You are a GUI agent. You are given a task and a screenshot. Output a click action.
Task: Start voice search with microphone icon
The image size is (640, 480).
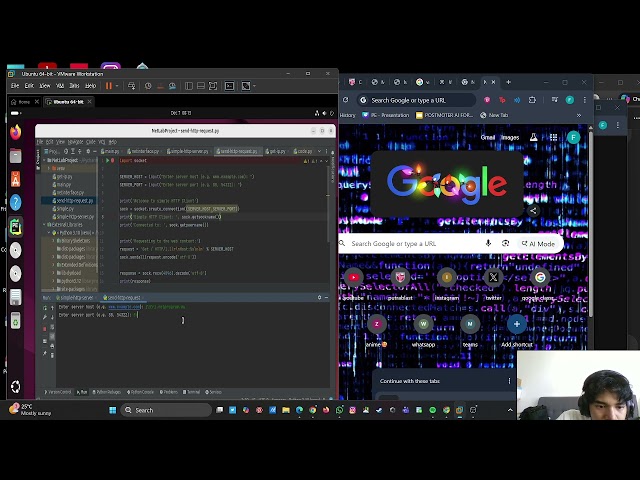488,243
